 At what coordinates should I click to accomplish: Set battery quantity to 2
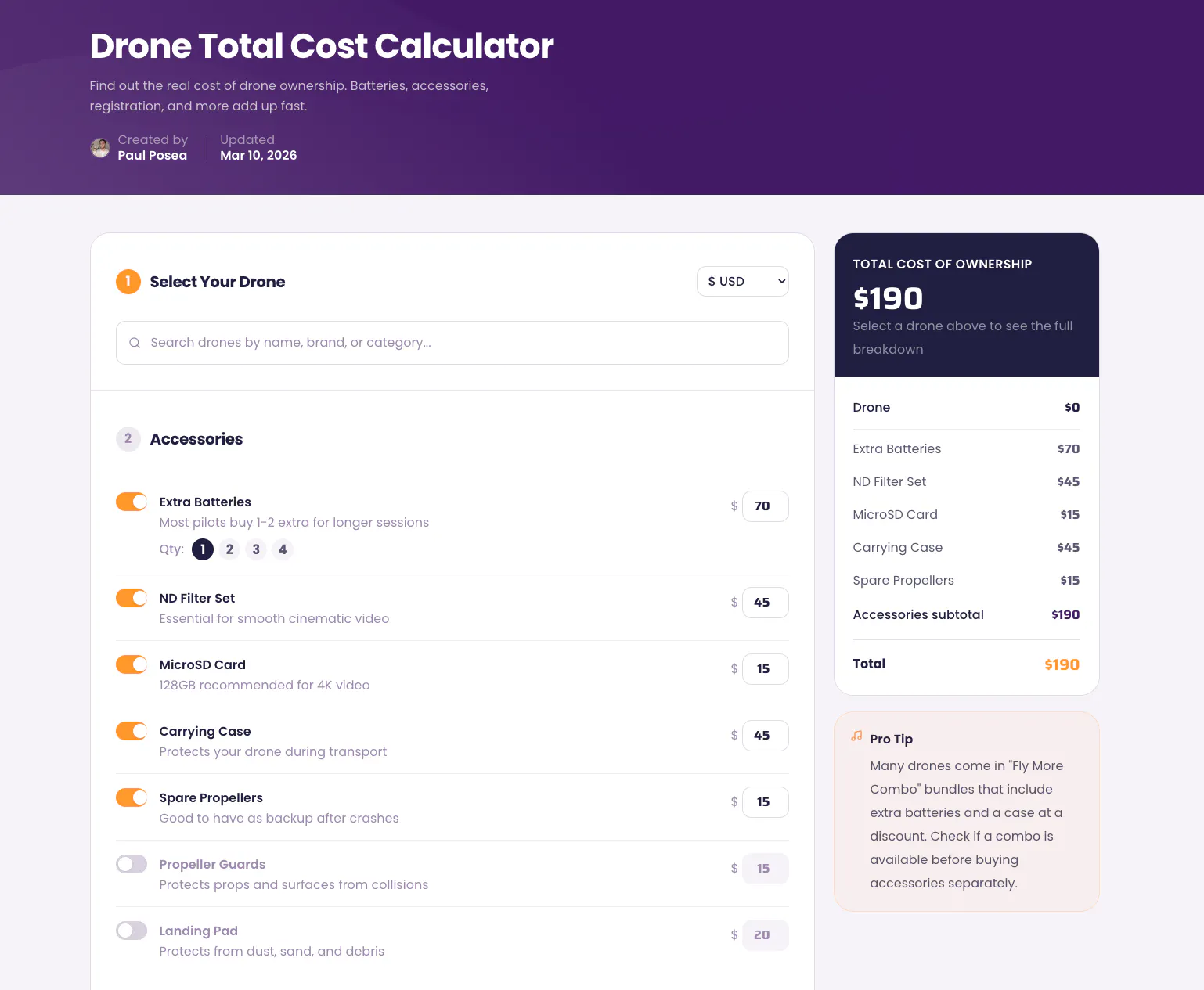pos(229,549)
